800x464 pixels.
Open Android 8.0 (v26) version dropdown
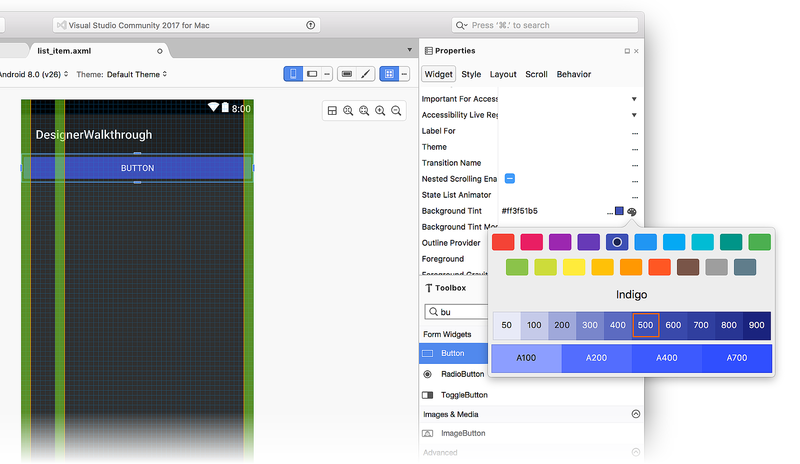[x=34, y=74]
